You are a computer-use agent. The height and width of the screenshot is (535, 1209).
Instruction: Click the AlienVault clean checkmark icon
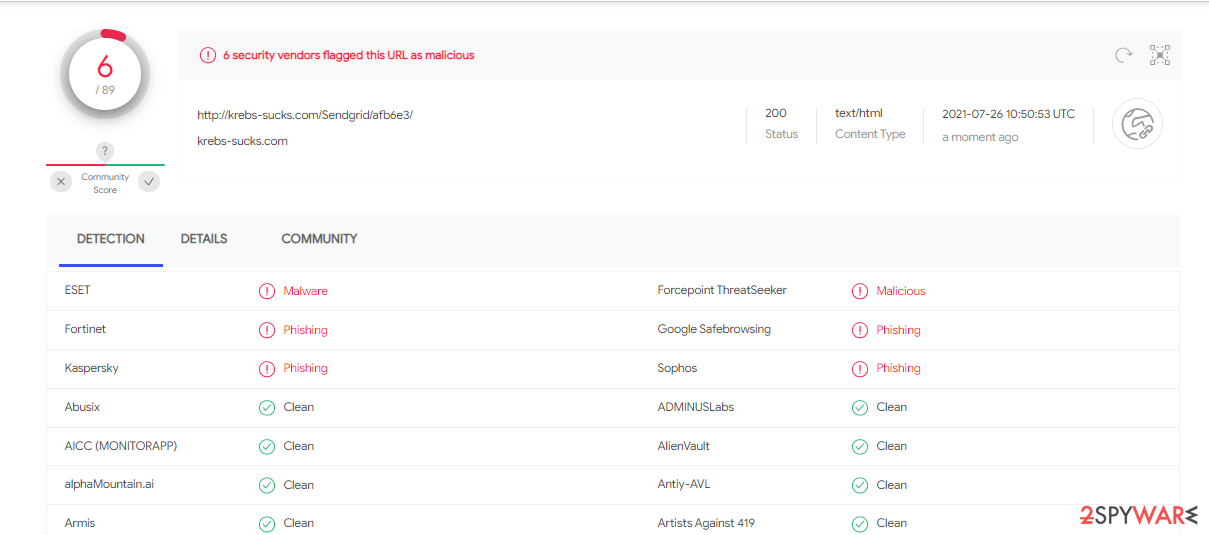click(x=860, y=446)
